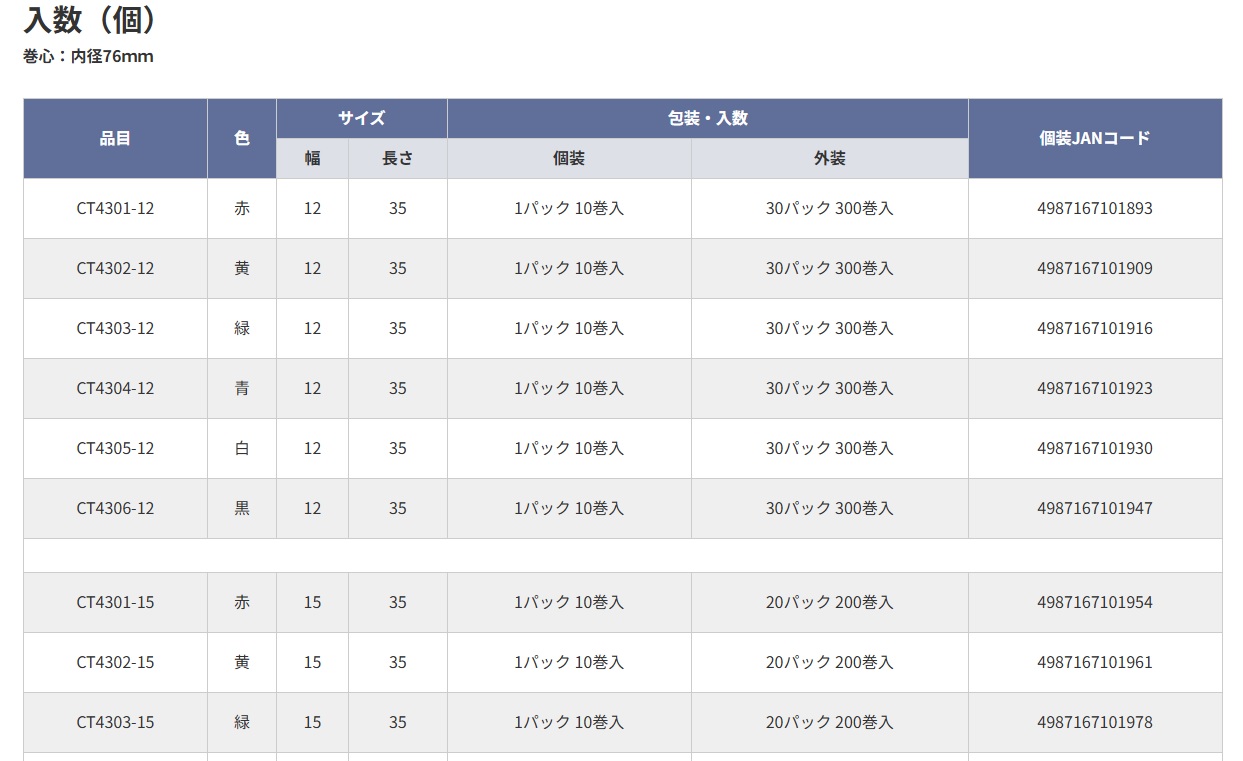
Task: Click JAN code 4987167101961
Action: [1095, 663]
